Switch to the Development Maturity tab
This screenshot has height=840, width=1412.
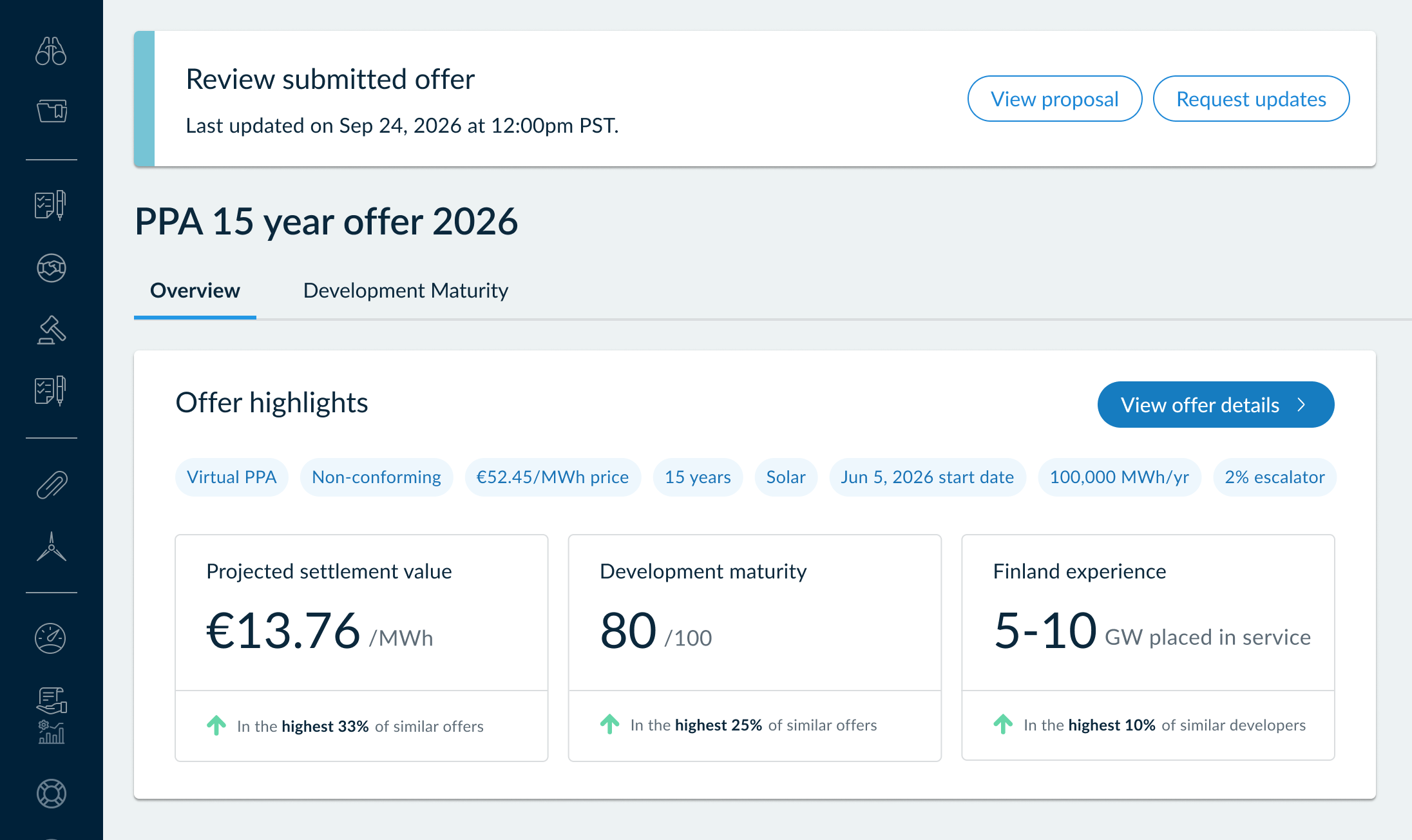(406, 291)
